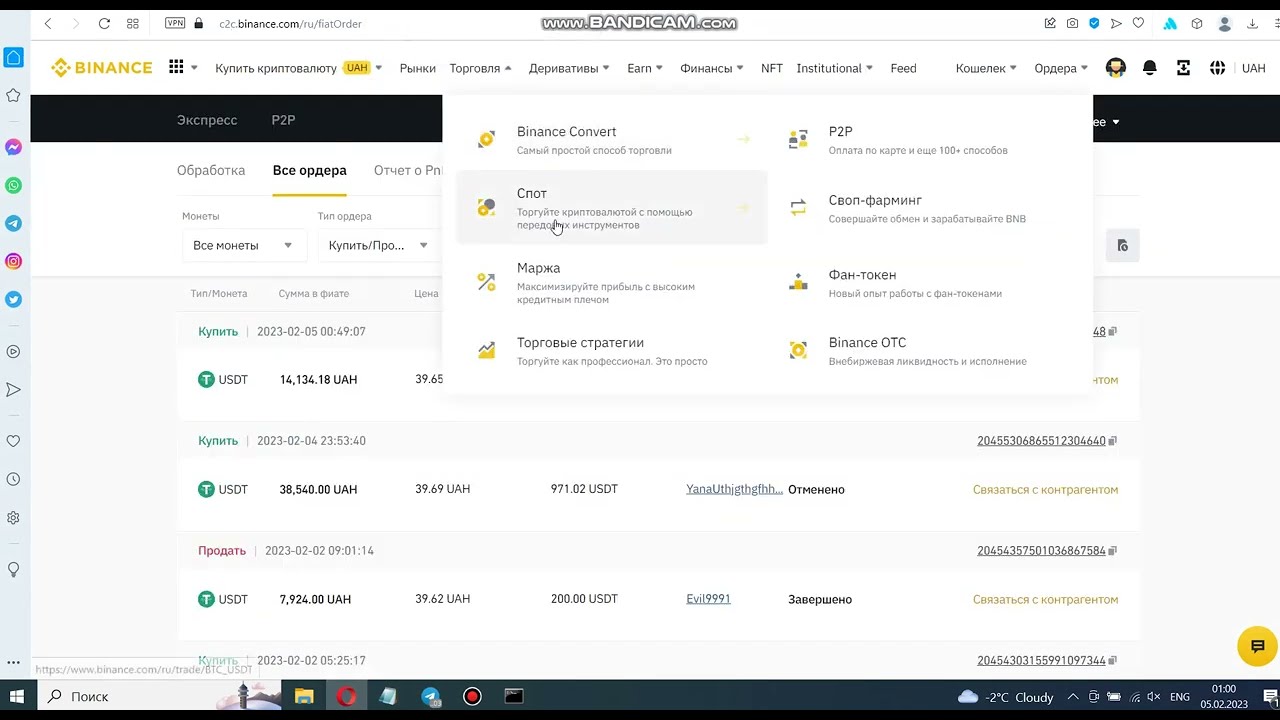
Task: Open the Купить/Про... order type filter
Action: 378,245
